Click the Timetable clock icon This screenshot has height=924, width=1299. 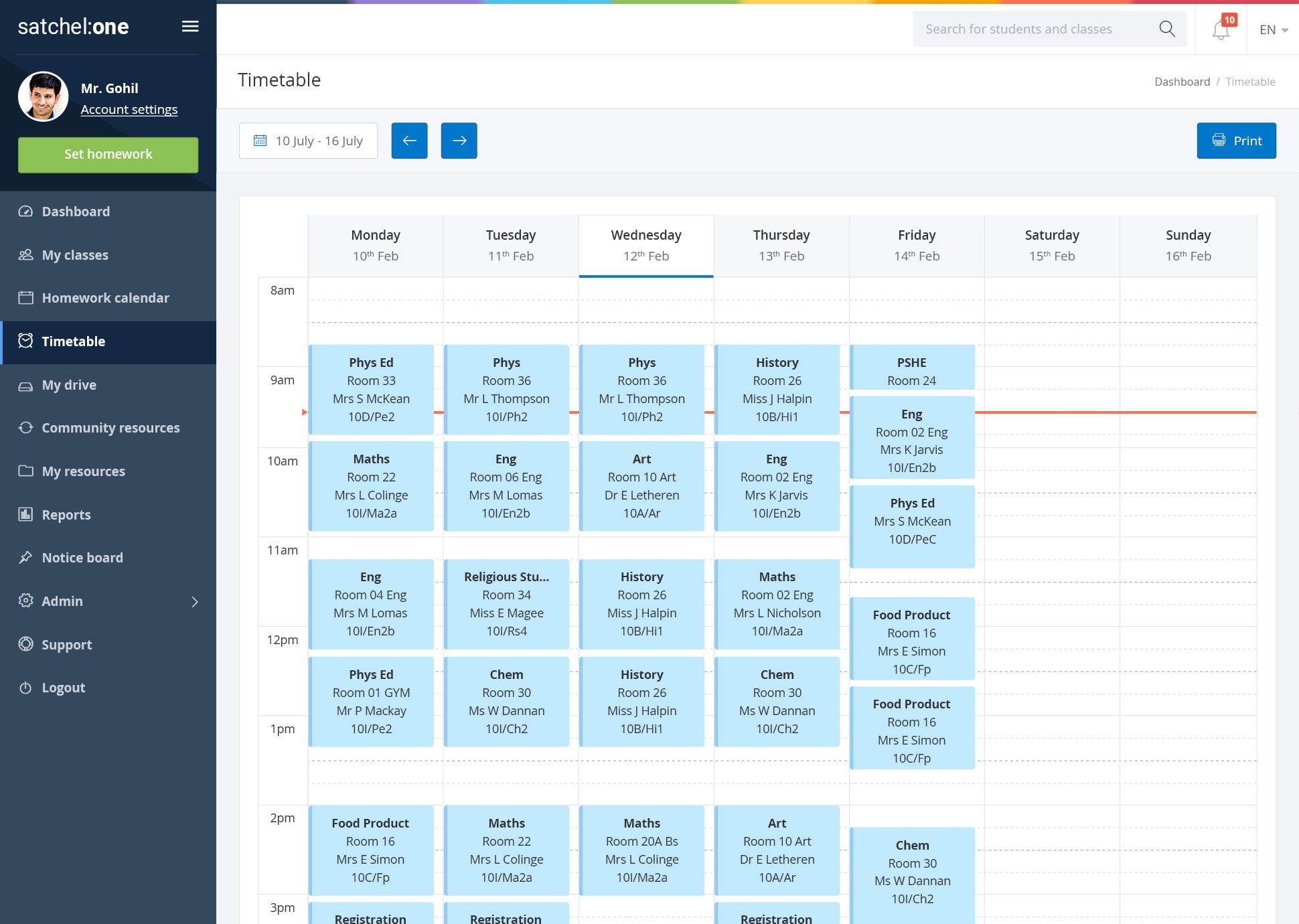(x=25, y=341)
